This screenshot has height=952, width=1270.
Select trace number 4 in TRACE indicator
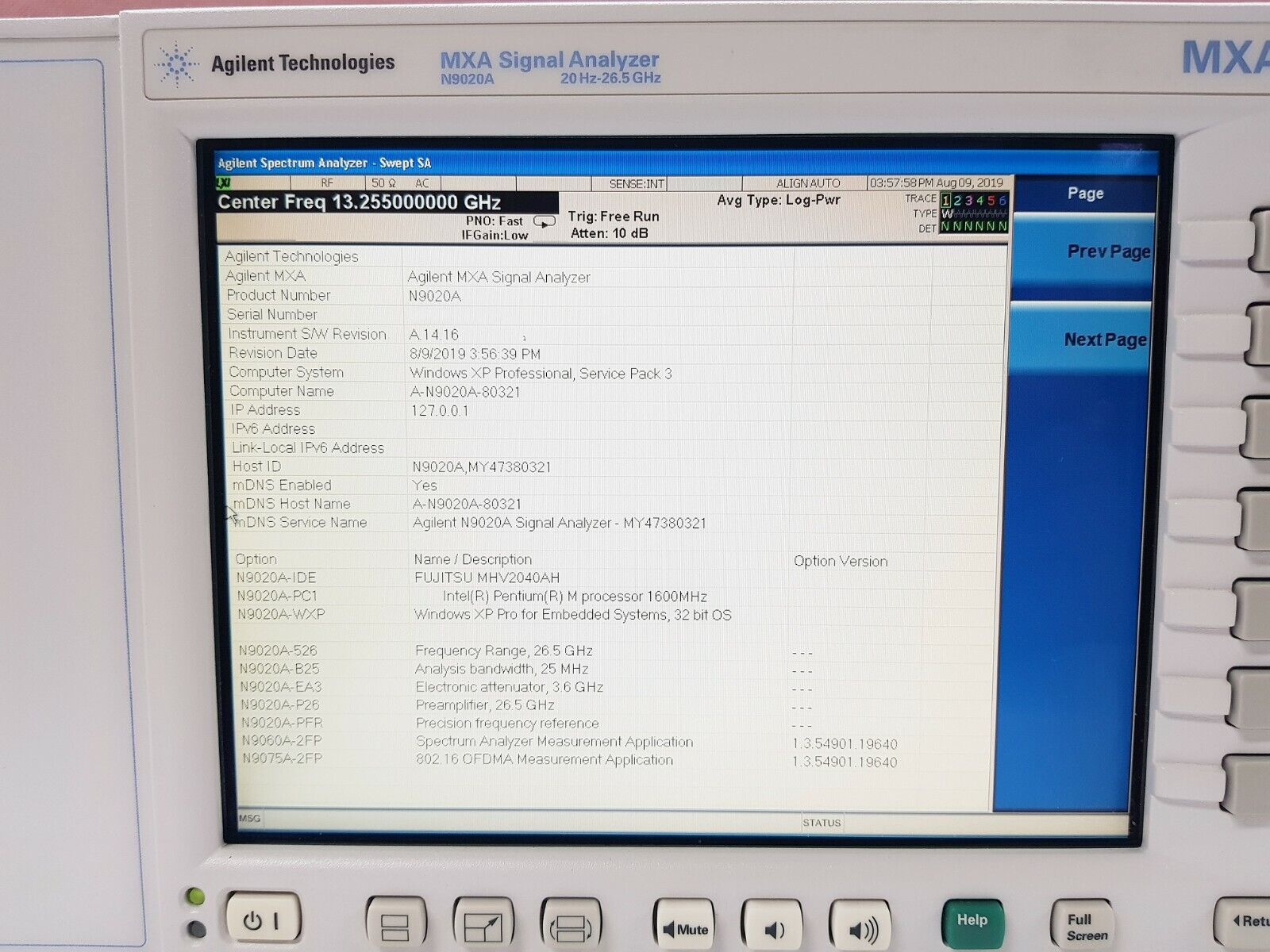979,200
